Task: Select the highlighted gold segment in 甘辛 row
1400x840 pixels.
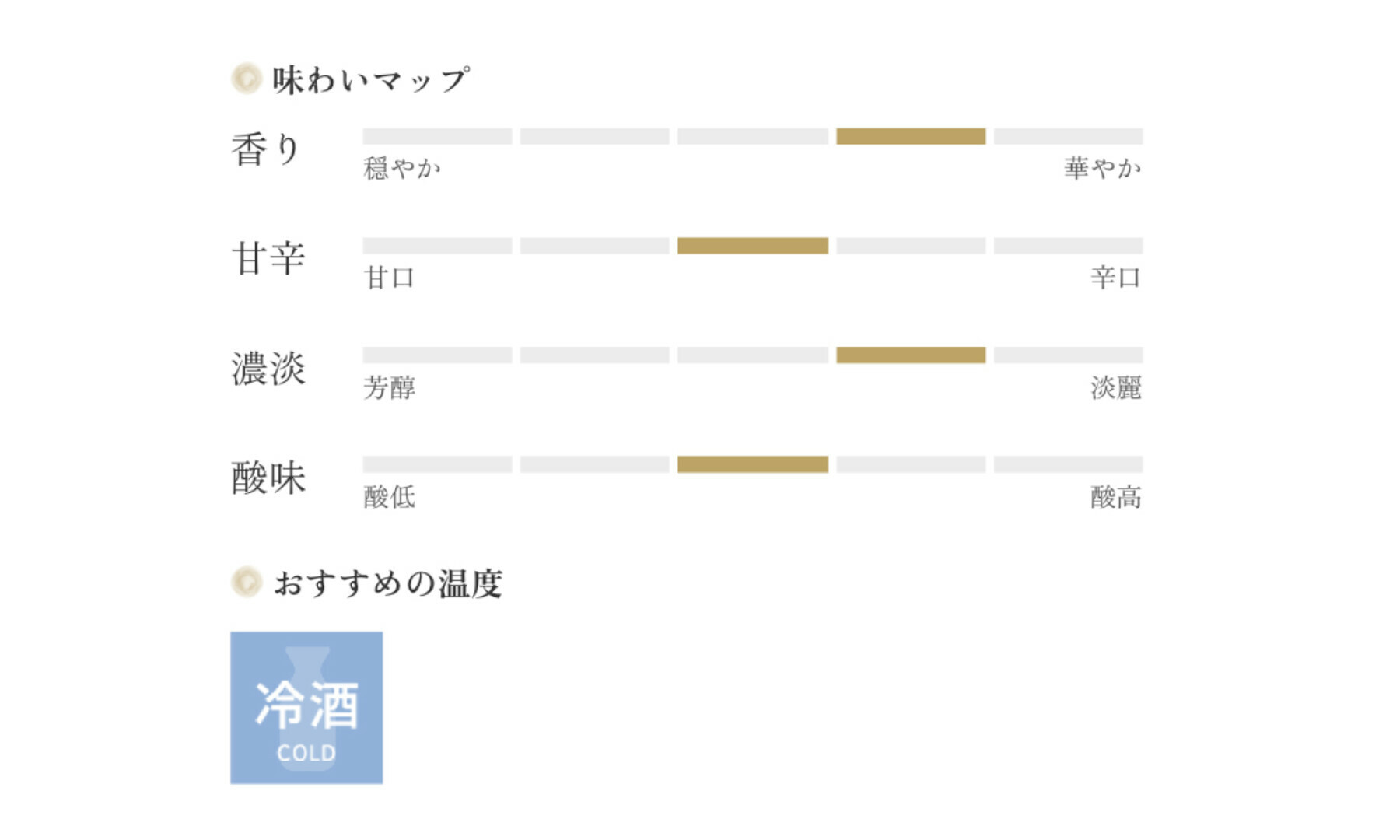Action: (x=753, y=246)
